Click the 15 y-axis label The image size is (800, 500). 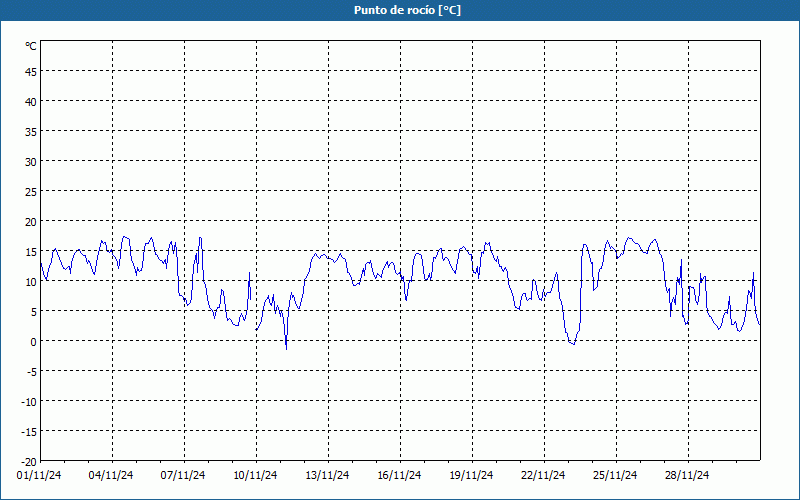pyautogui.click(x=31, y=252)
